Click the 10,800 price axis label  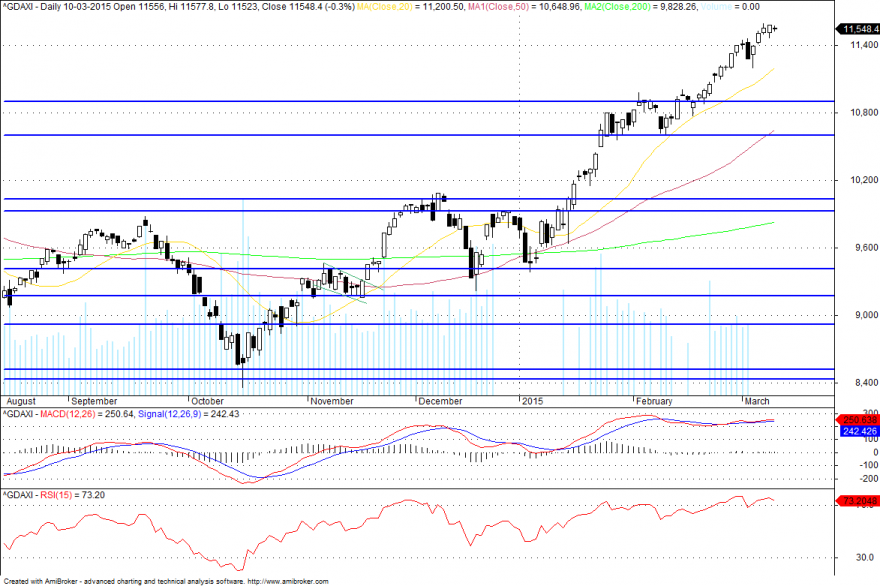click(864, 112)
